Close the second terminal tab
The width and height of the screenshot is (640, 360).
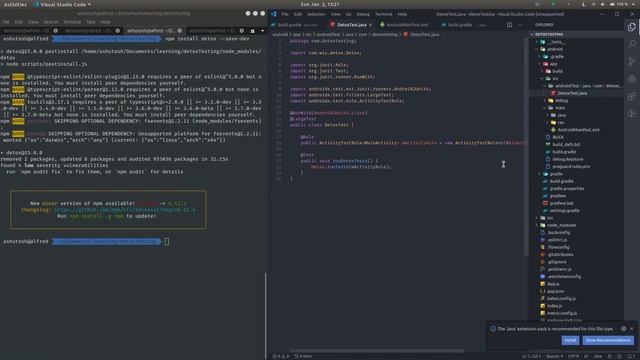(118, 31)
